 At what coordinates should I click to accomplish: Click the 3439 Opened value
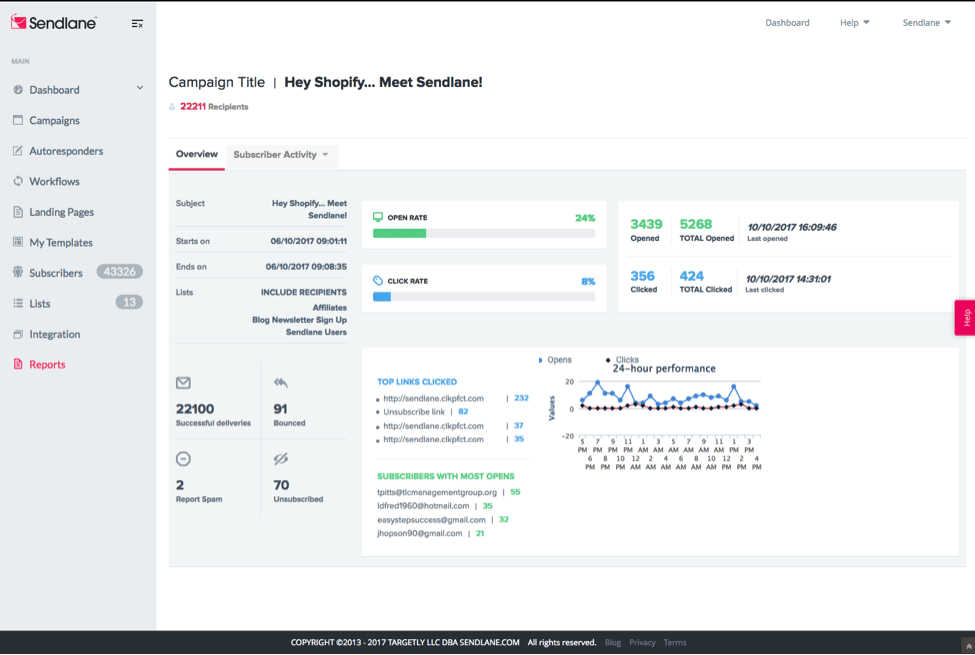[646, 224]
